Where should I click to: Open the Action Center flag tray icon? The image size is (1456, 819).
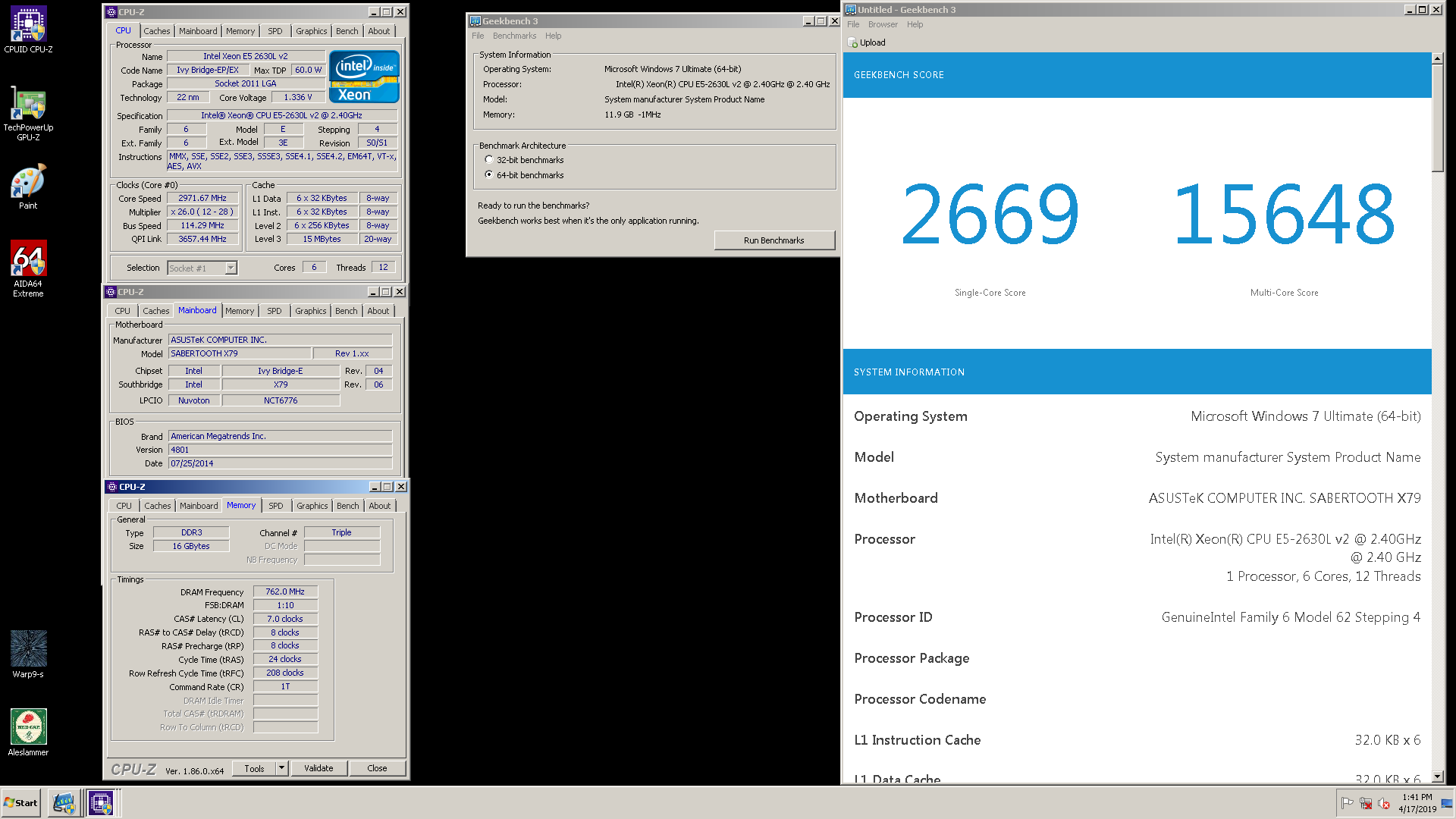tap(1347, 803)
